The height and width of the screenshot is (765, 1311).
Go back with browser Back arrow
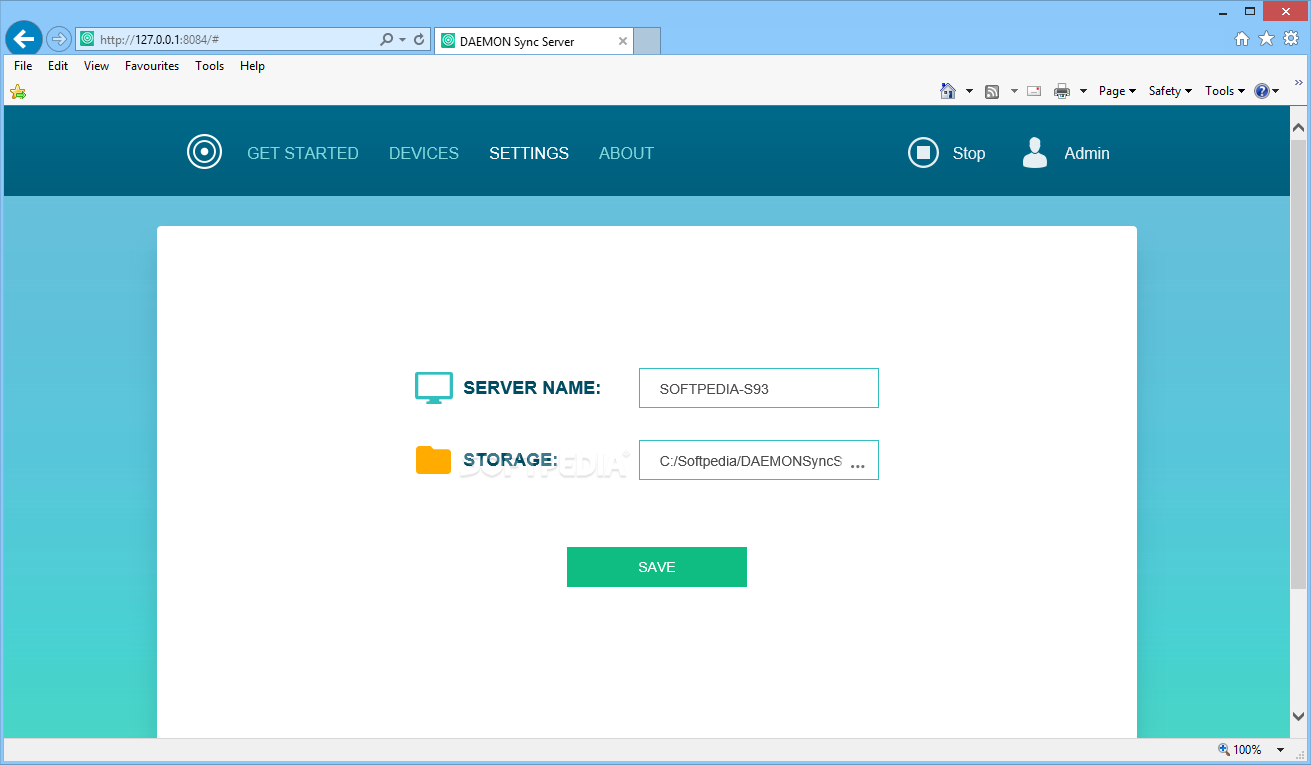pyautogui.click(x=24, y=39)
